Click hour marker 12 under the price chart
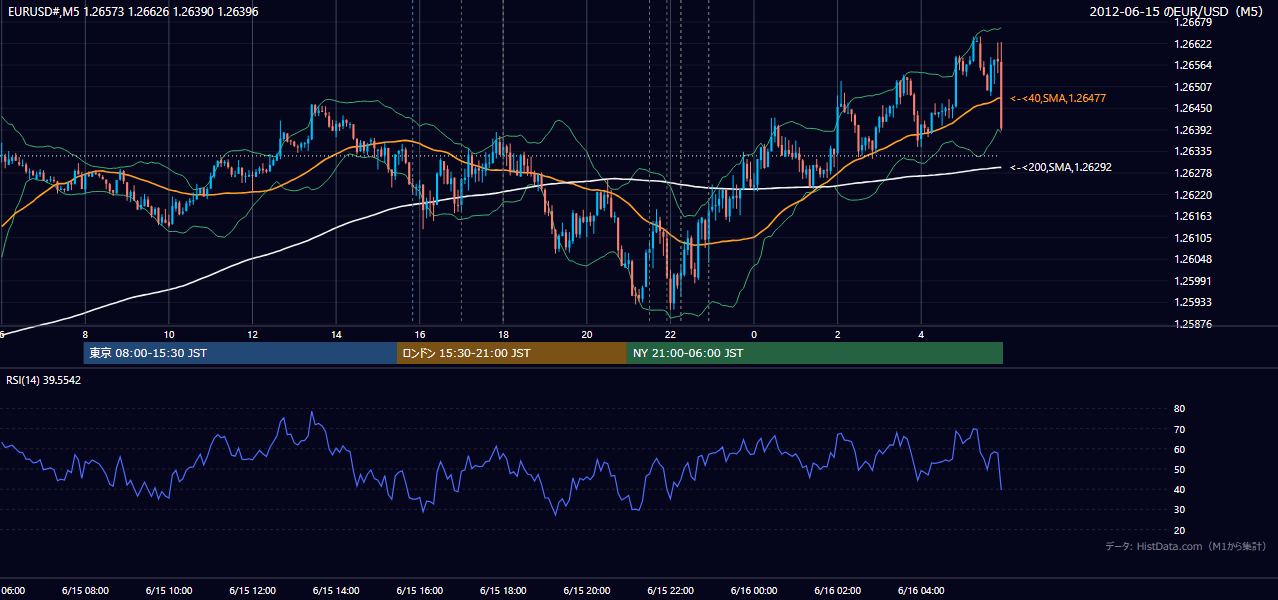Screen dimensions: 1278x600 pyautogui.click(x=253, y=334)
